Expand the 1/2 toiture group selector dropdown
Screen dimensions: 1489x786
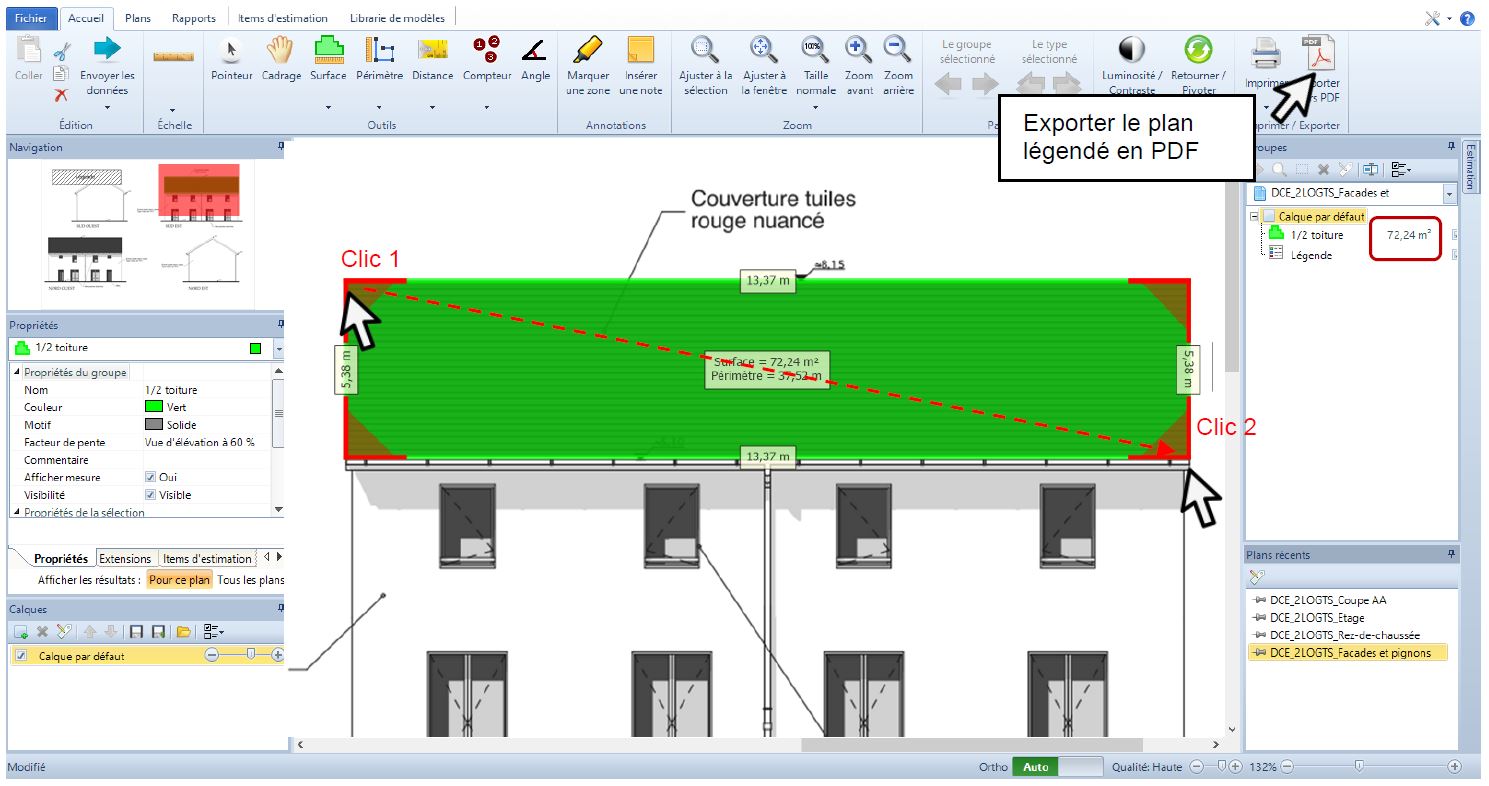click(x=278, y=349)
